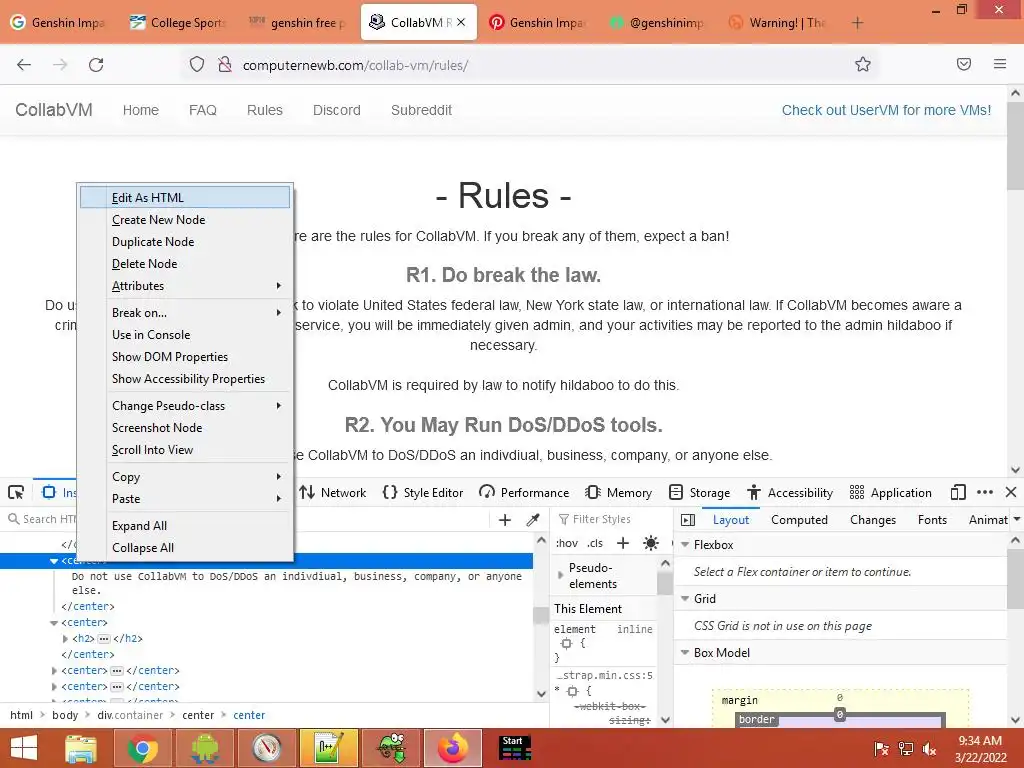
Task: Open the Network panel
Action: [333, 492]
